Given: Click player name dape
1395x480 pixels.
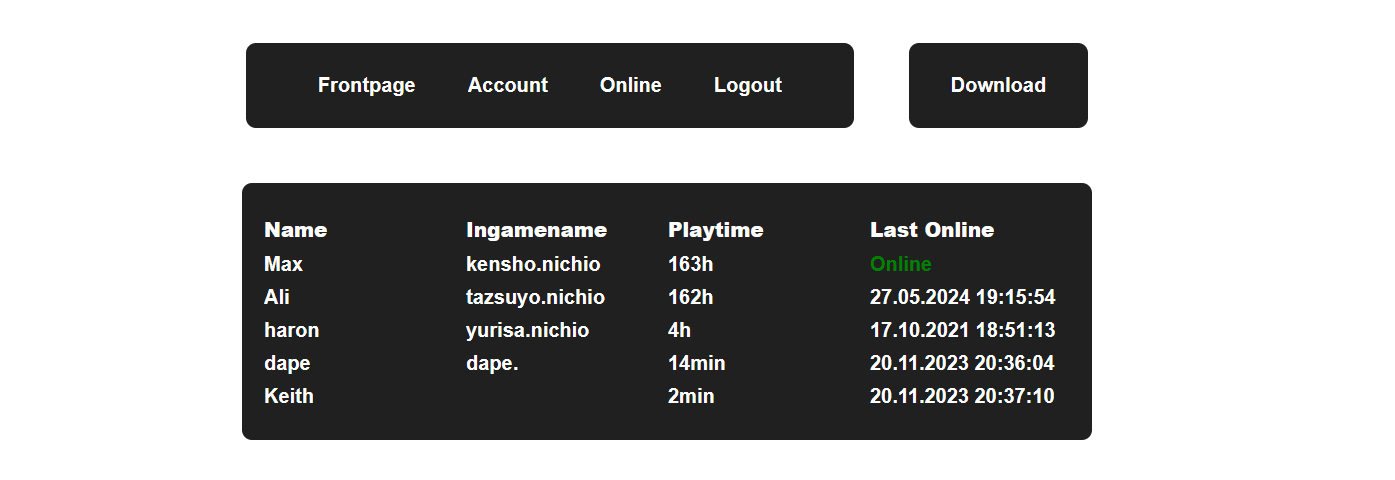Looking at the screenshot, I should point(287,363).
